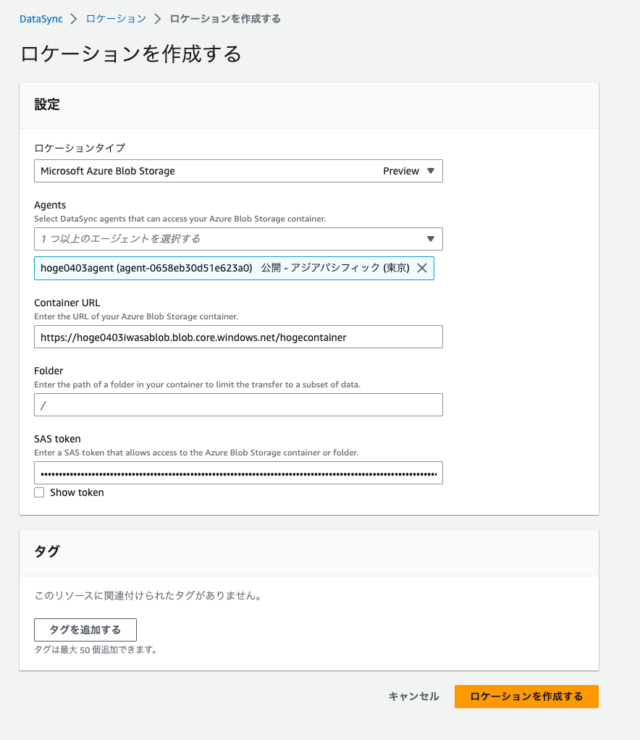The width and height of the screenshot is (640, 740).
Task: Select the hoge0403agent agent token text
Action: (146, 268)
